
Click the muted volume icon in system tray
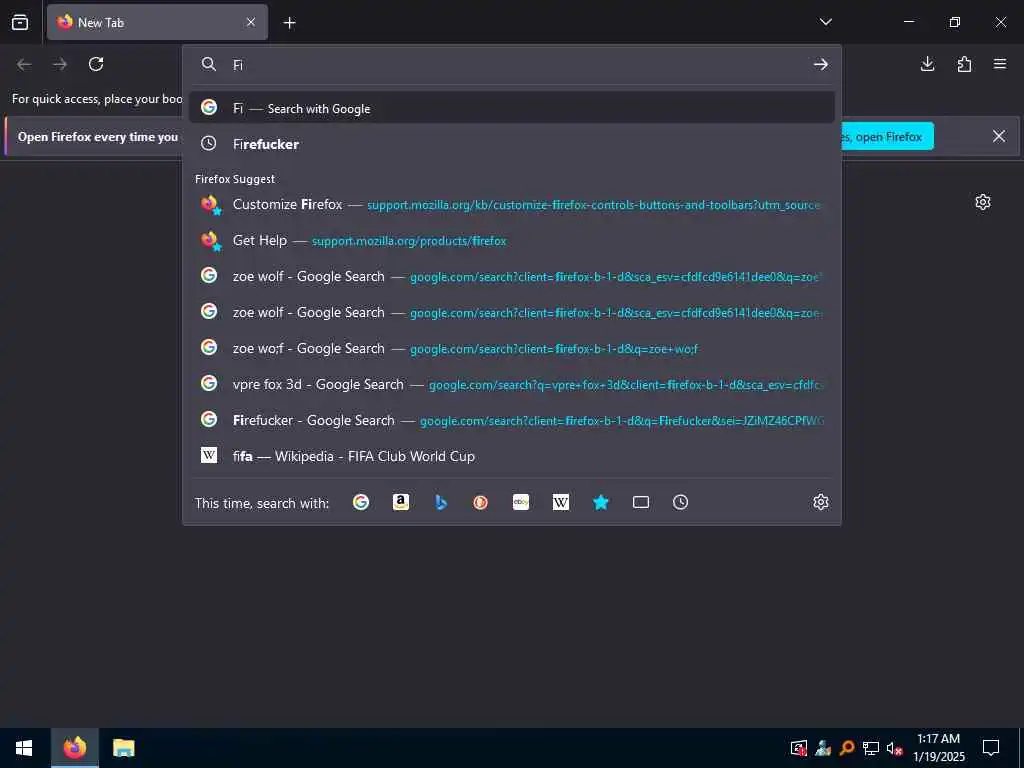[x=894, y=748]
